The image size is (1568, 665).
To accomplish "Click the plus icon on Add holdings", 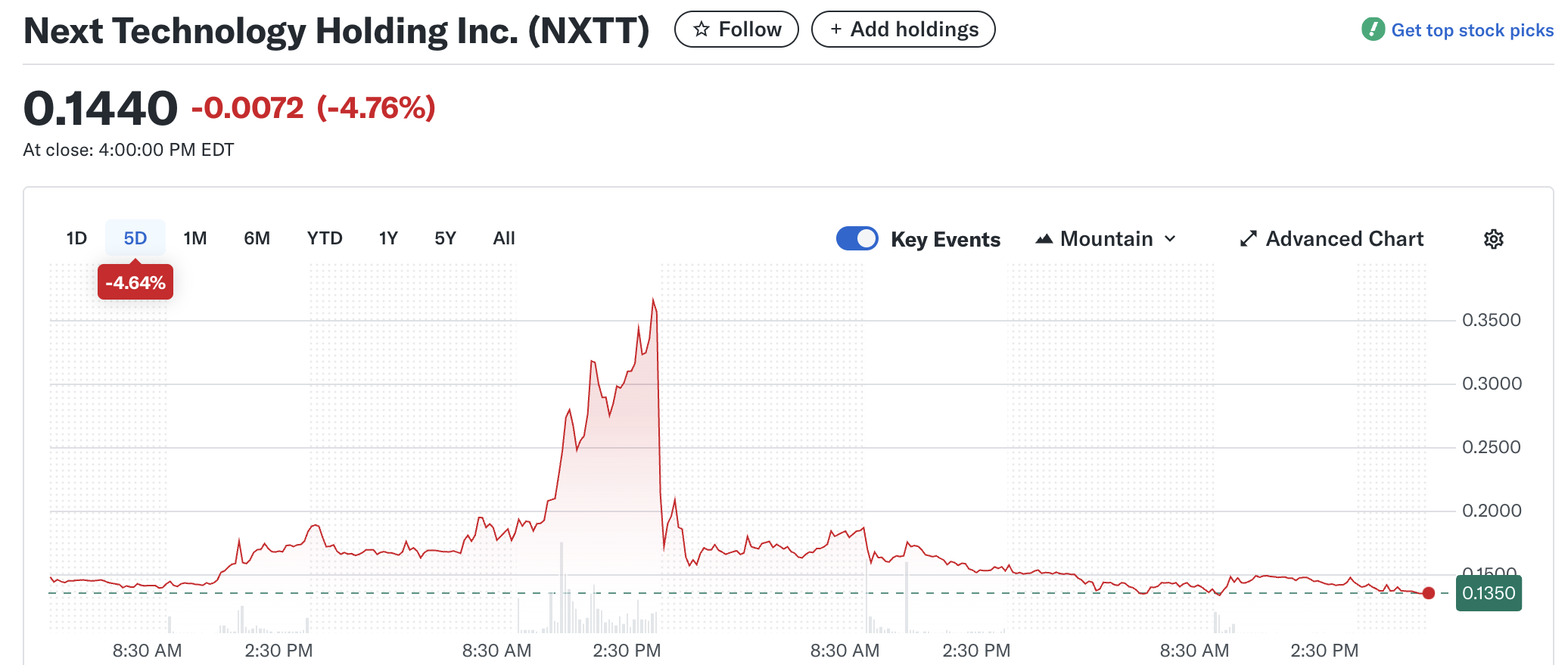I will [835, 29].
